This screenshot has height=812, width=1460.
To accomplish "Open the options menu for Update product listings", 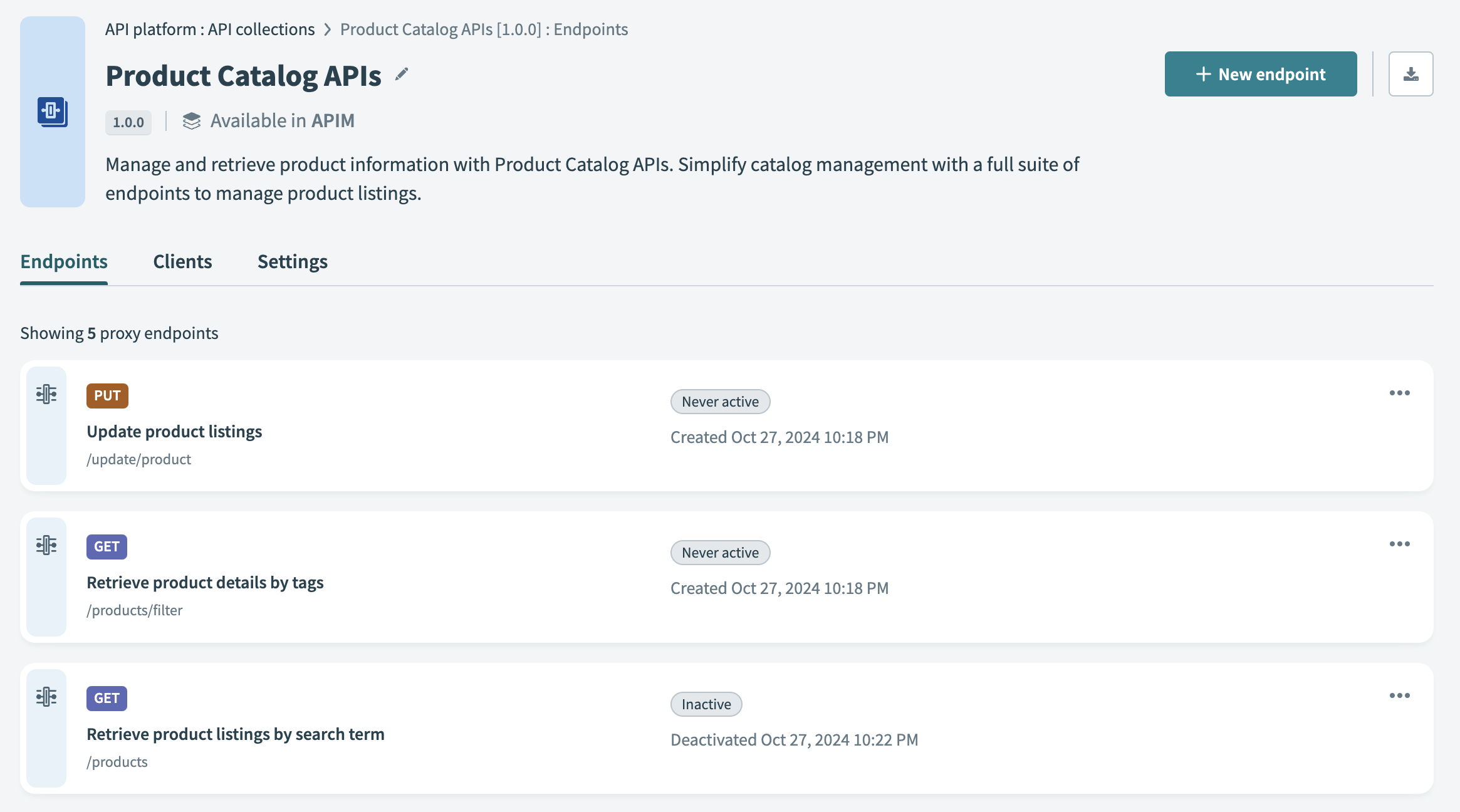I will [1400, 393].
